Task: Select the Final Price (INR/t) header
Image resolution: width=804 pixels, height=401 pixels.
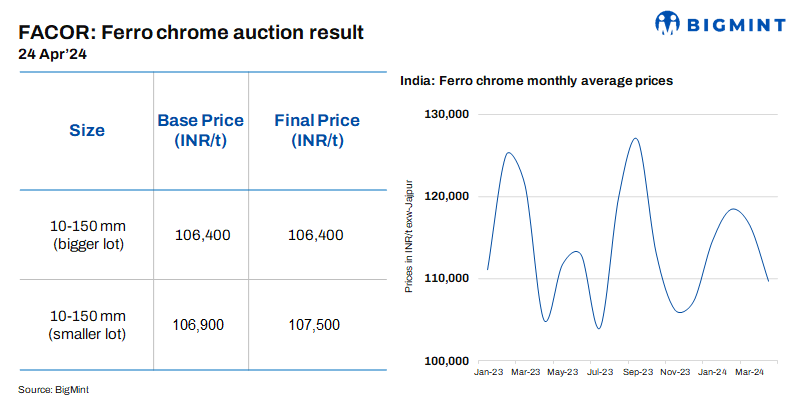Action: click(x=317, y=130)
